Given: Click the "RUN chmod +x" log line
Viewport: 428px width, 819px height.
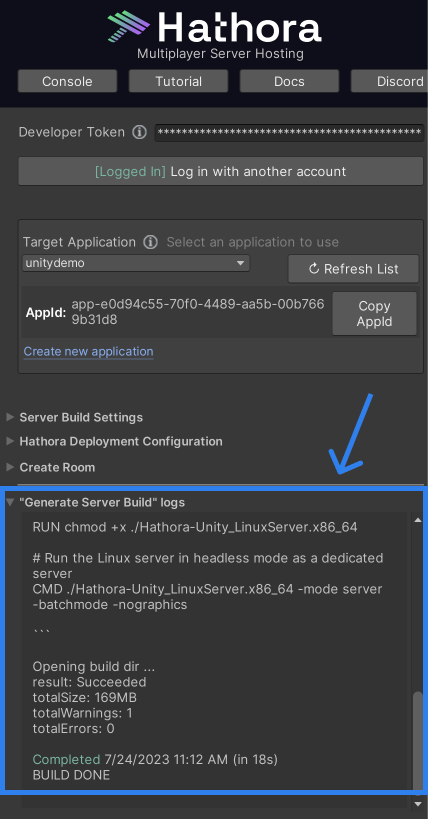Looking at the screenshot, I should tap(195, 526).
